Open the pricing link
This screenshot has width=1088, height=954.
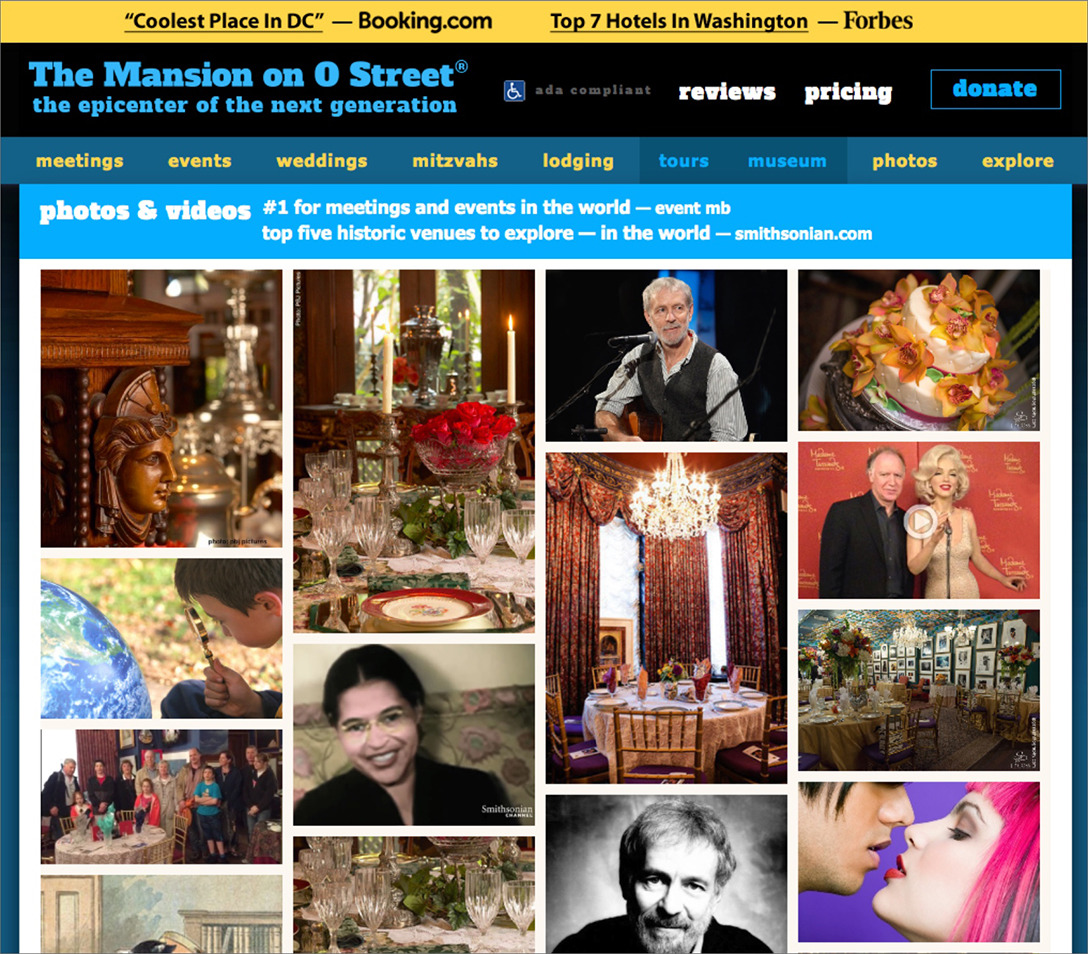click(x=848, y=92)
